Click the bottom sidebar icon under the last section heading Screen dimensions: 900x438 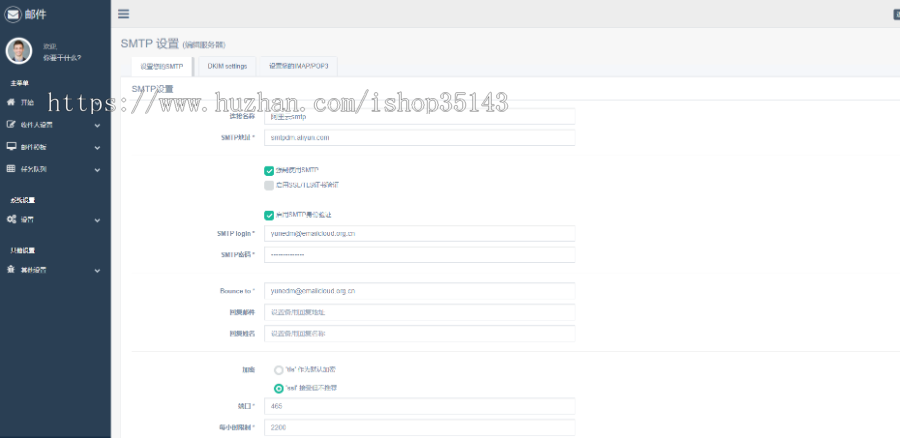click(x=11, y=270)
